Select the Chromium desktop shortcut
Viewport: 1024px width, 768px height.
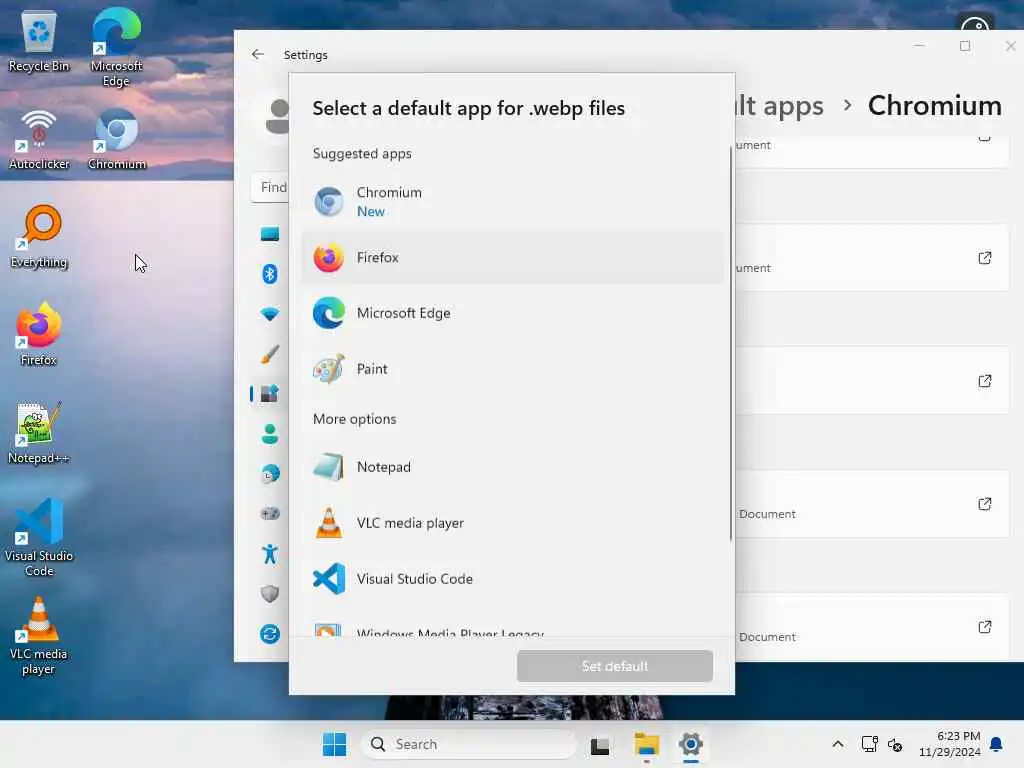point(116,140)
